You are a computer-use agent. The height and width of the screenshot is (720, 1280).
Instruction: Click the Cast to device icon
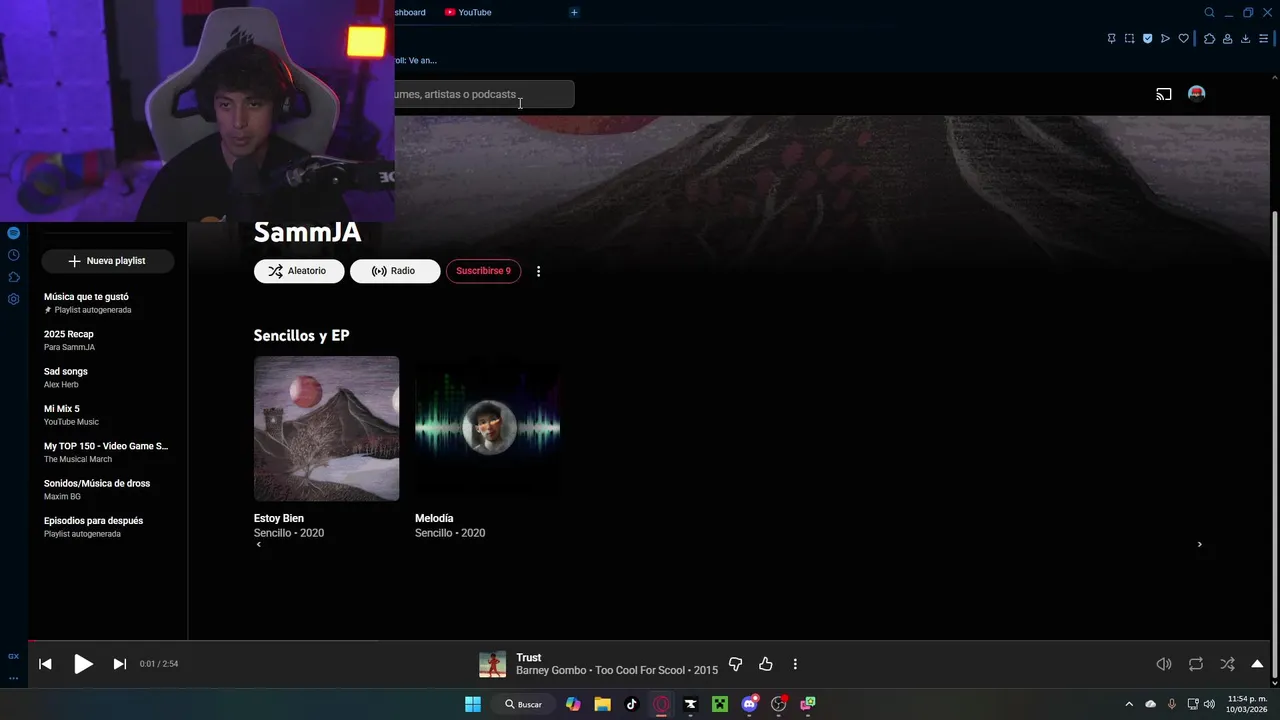click(x=1164, y=94)
